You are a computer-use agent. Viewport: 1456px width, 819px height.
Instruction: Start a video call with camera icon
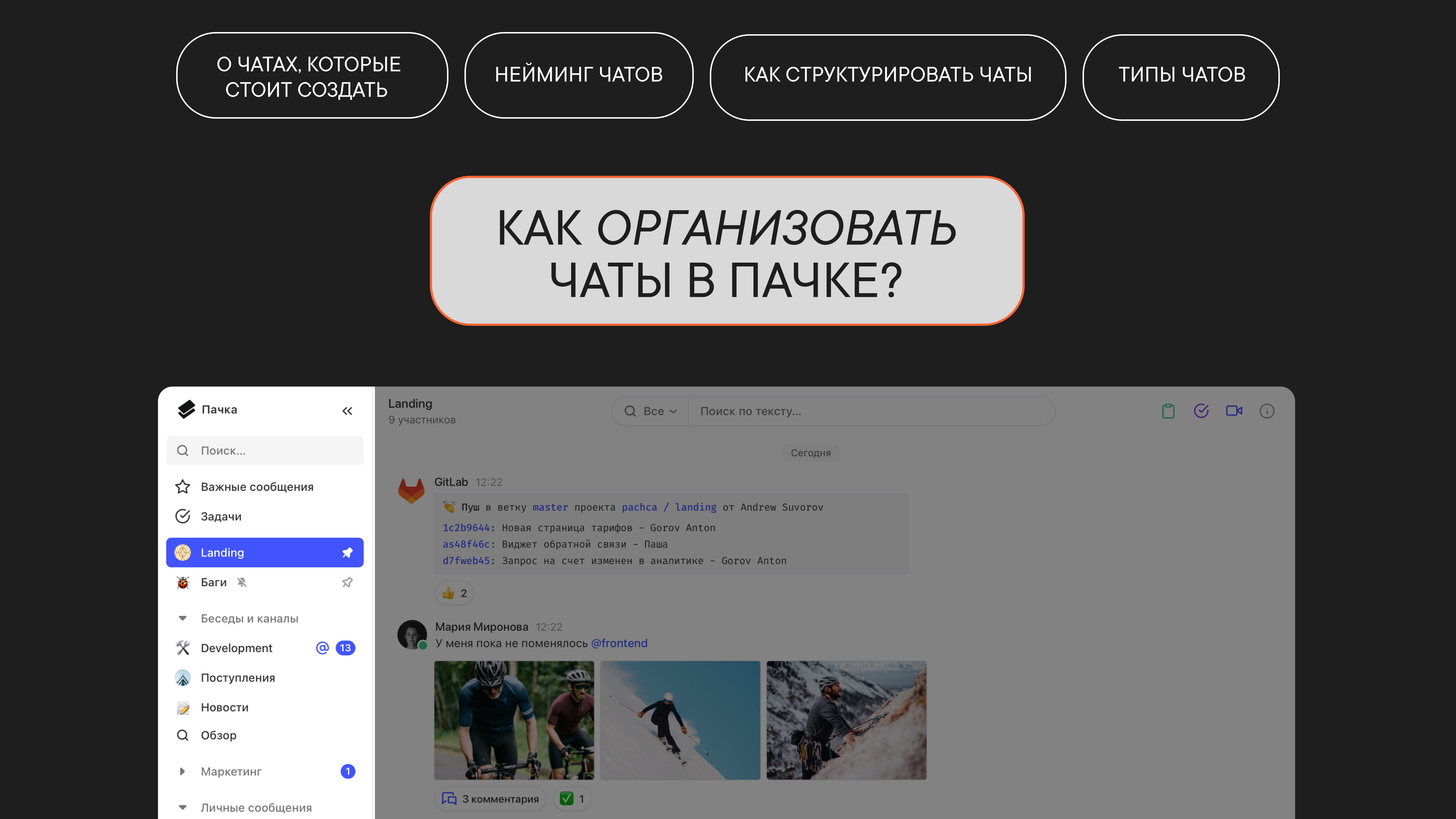click(x=1234, y=411)
